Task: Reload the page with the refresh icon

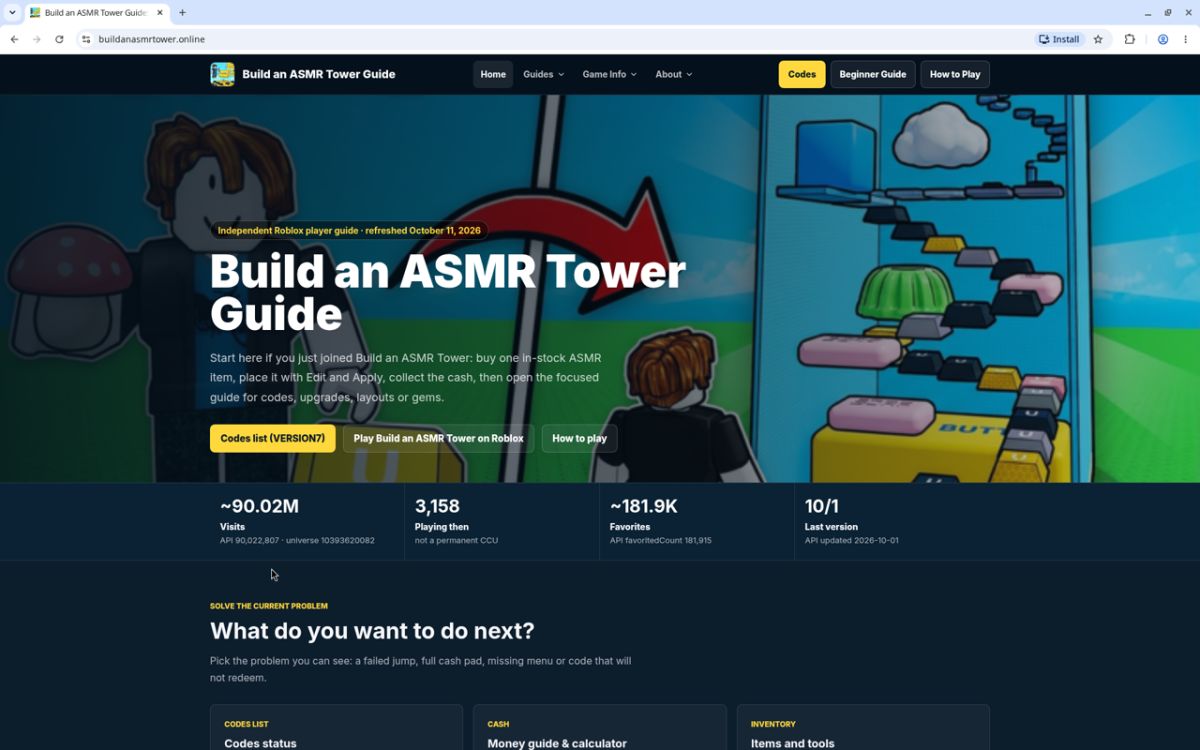Action: pos(59,39)
